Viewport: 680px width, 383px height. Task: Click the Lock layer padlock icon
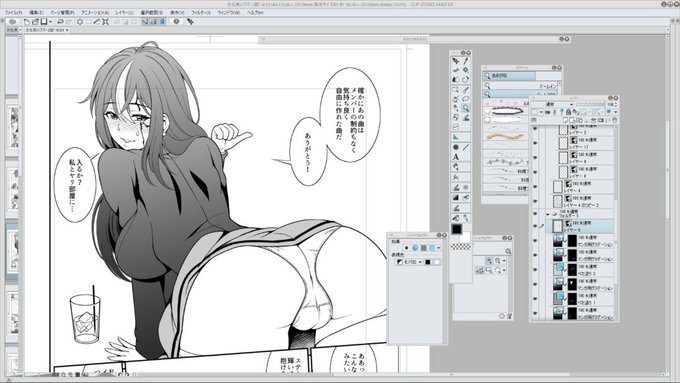pos(568,112)
